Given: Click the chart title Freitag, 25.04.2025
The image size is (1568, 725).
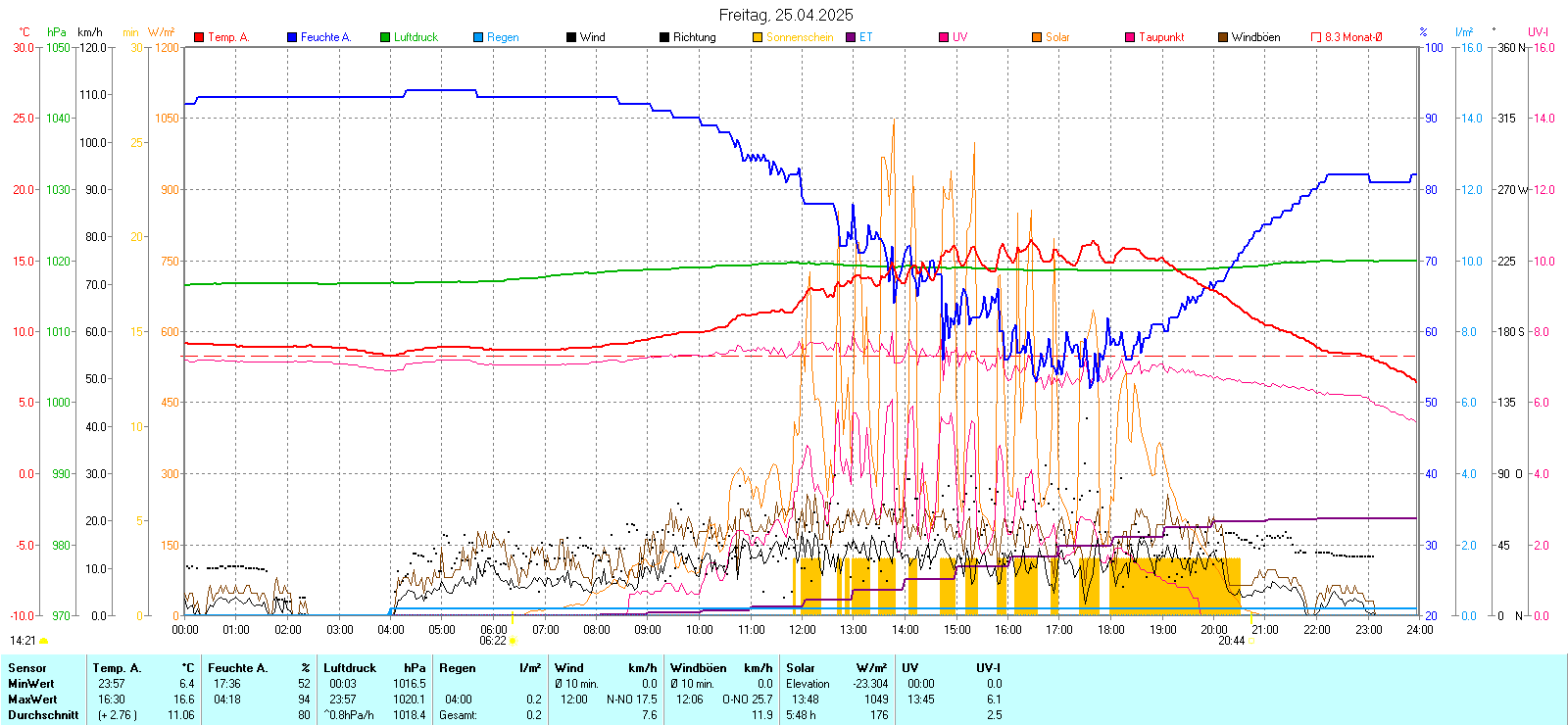Looking at the screenshot, I should [785, 15].
